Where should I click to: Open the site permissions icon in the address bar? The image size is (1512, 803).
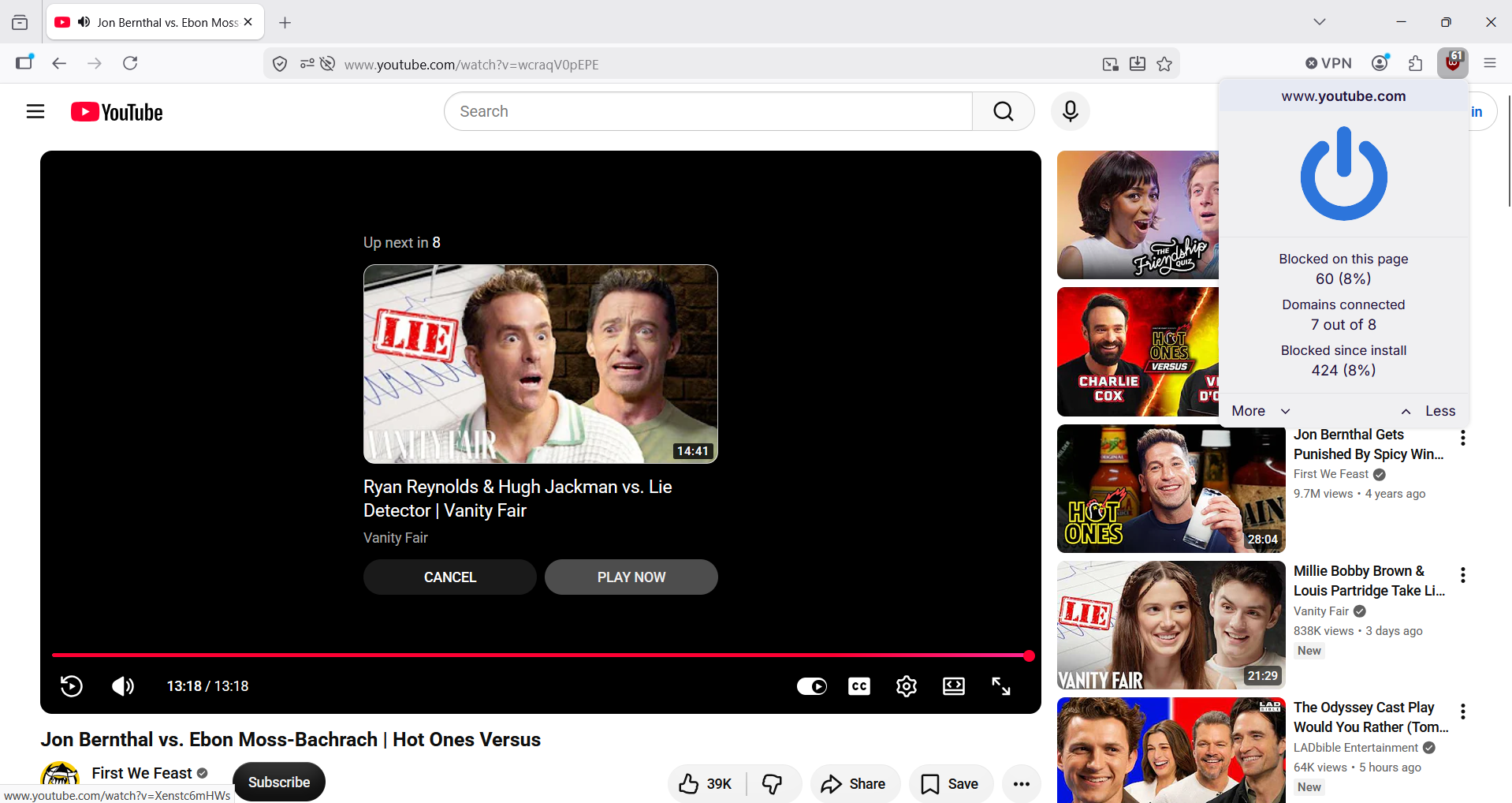coord(307,64)
